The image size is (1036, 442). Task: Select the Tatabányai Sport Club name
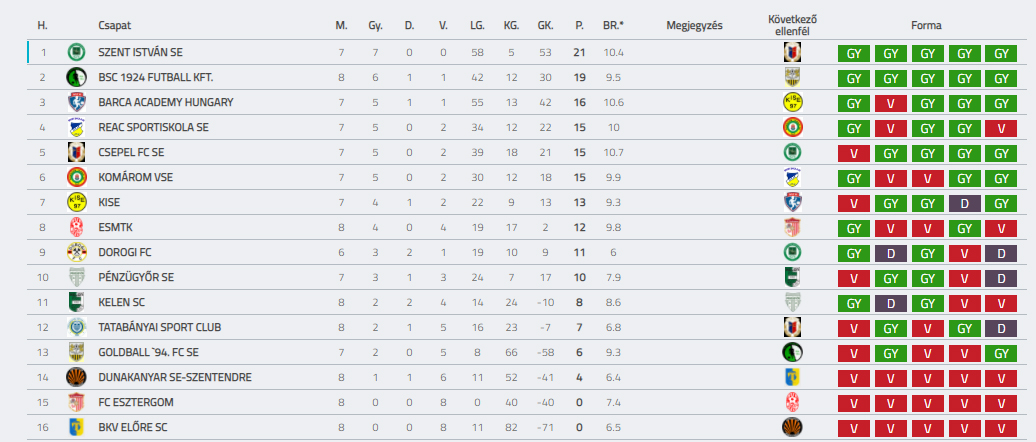point(160,327)
